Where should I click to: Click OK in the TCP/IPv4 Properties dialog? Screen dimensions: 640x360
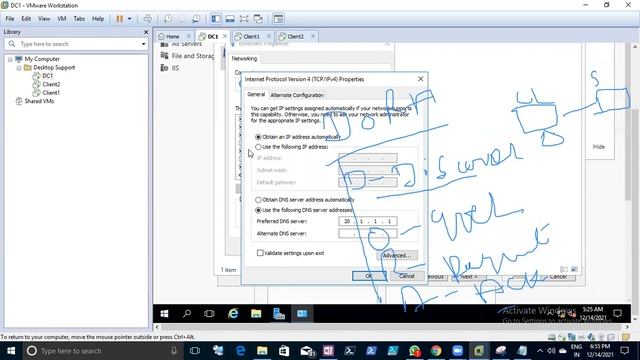(369, 276)
